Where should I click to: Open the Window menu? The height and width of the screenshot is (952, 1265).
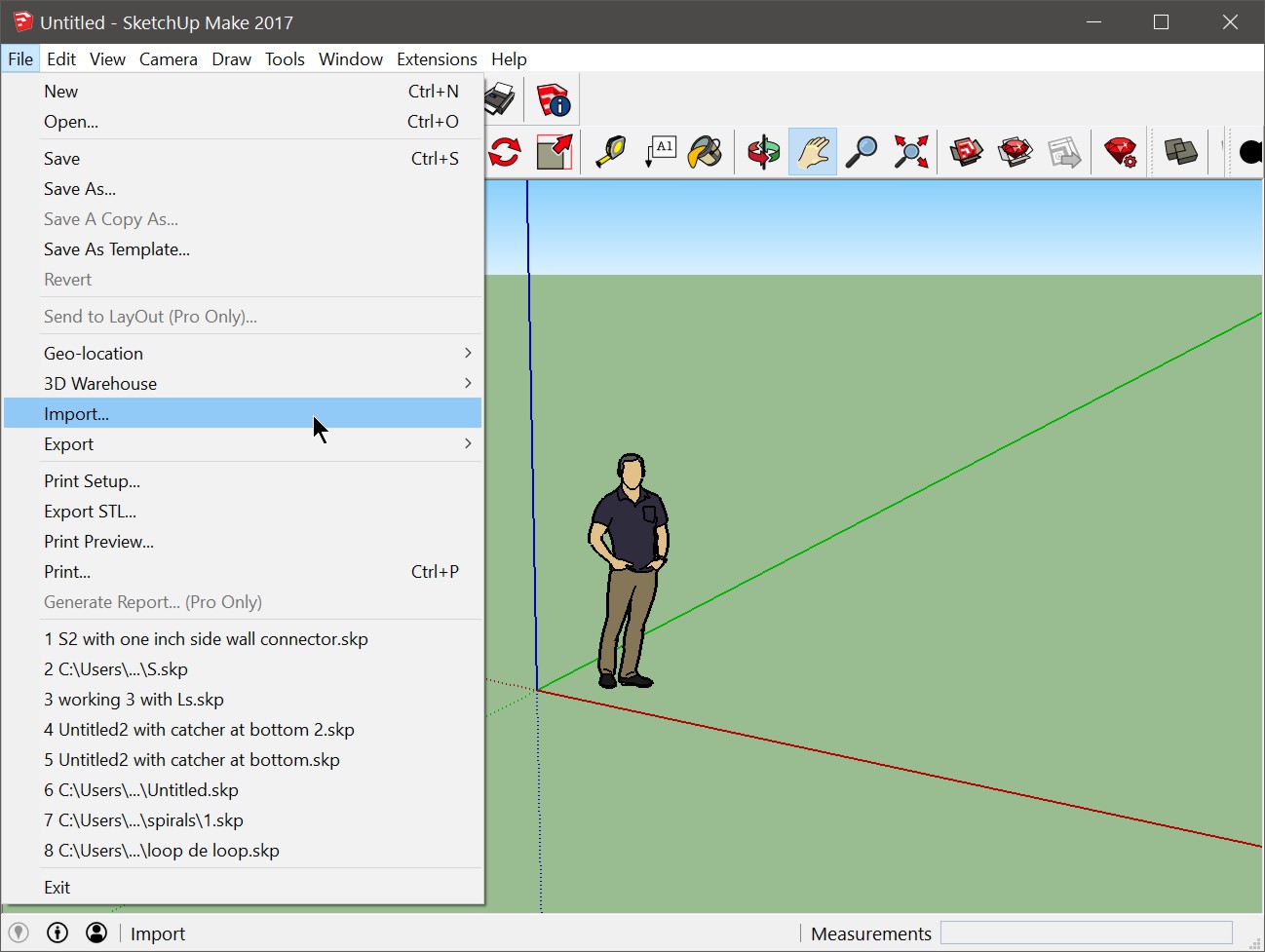351,58
